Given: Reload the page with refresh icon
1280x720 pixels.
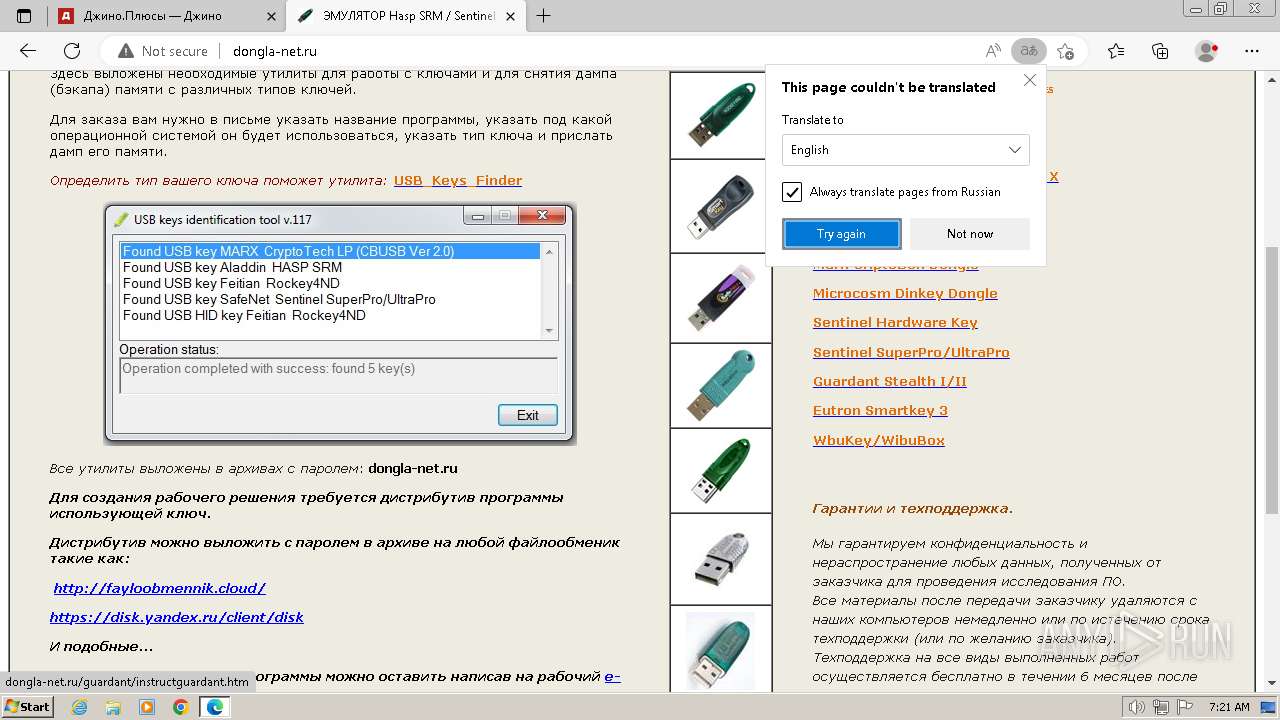Looking at the screenshot, I should pyautogui.click(x=72, y=51).
